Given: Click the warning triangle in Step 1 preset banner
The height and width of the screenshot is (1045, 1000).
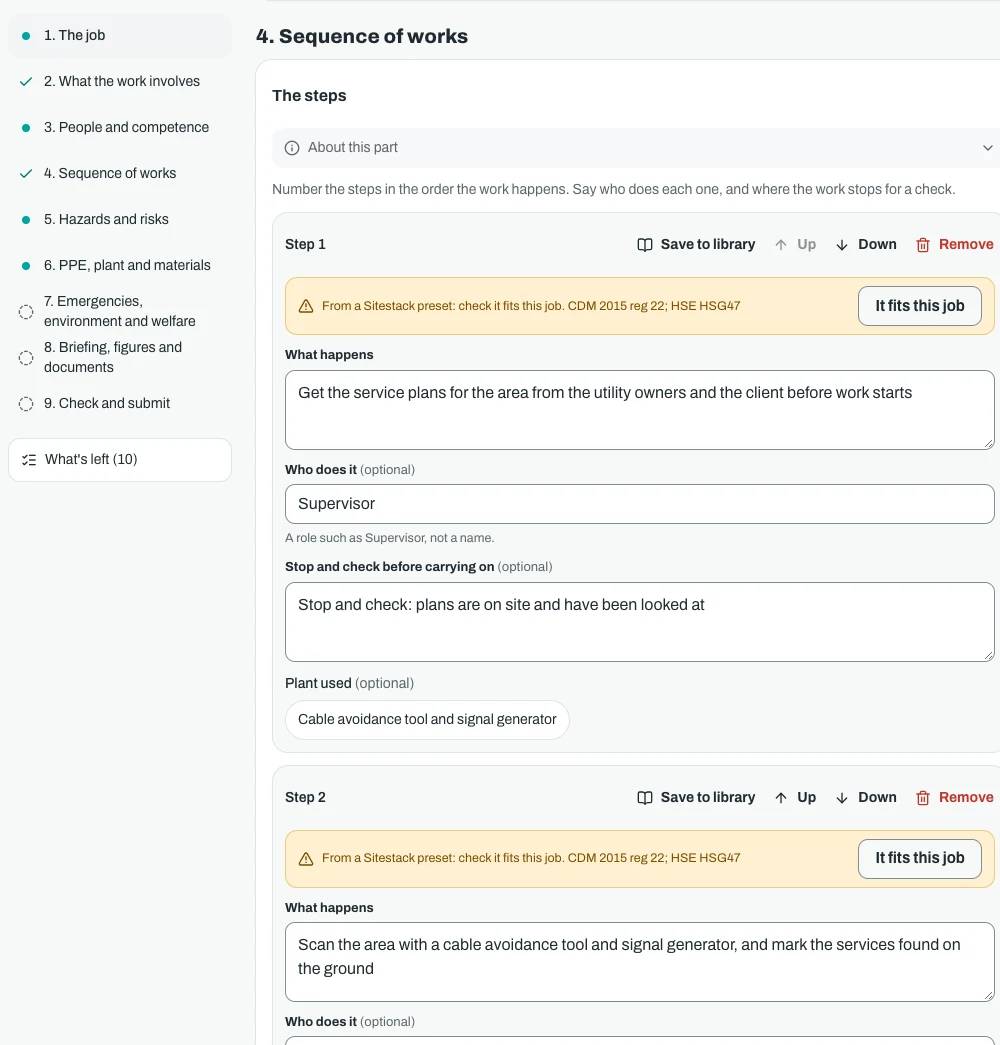Looking at the screenshot, I should point(306,306).
